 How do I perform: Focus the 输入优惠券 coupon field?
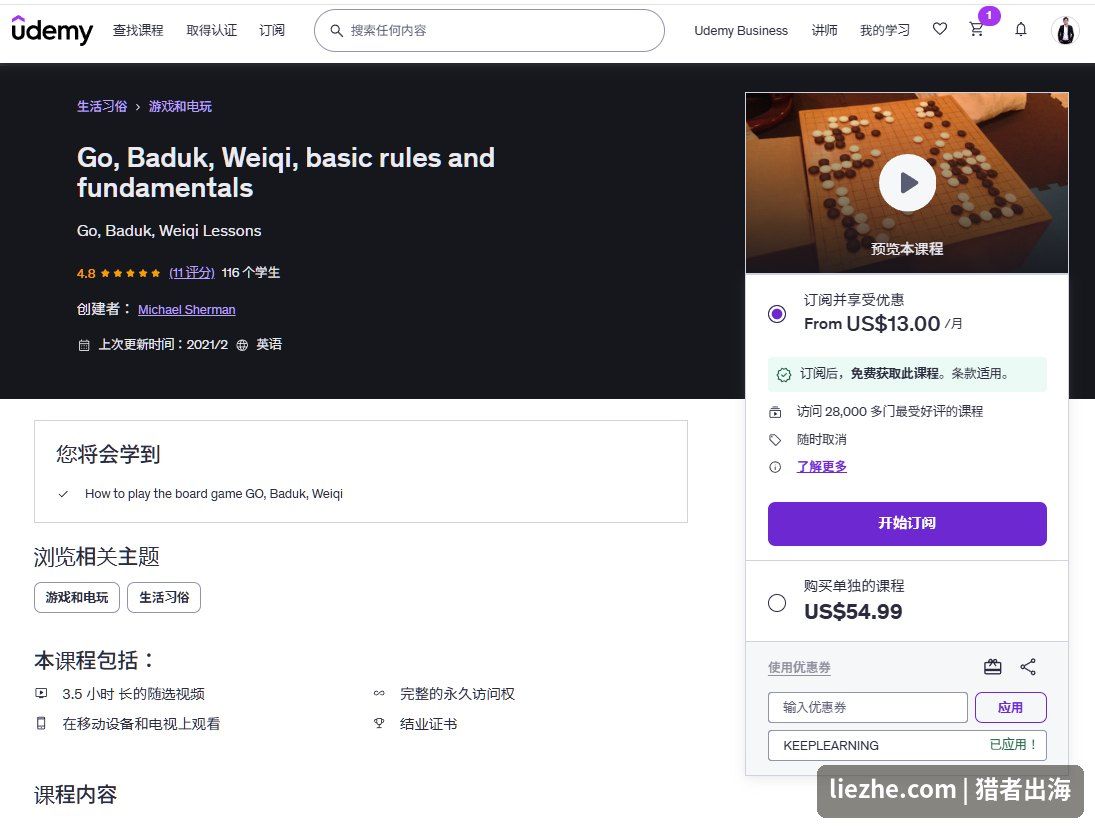pos(867,707)
